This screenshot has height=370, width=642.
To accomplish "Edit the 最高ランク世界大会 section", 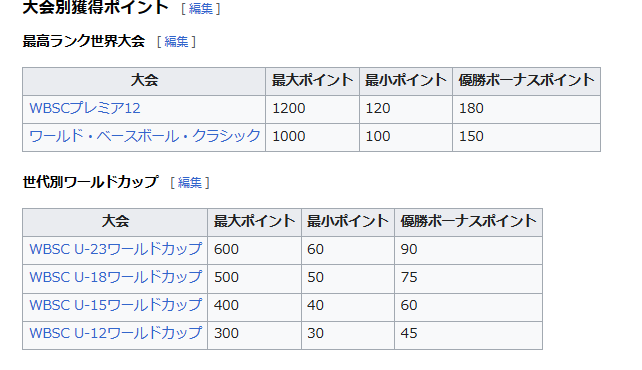I will [x=176, y=41].
